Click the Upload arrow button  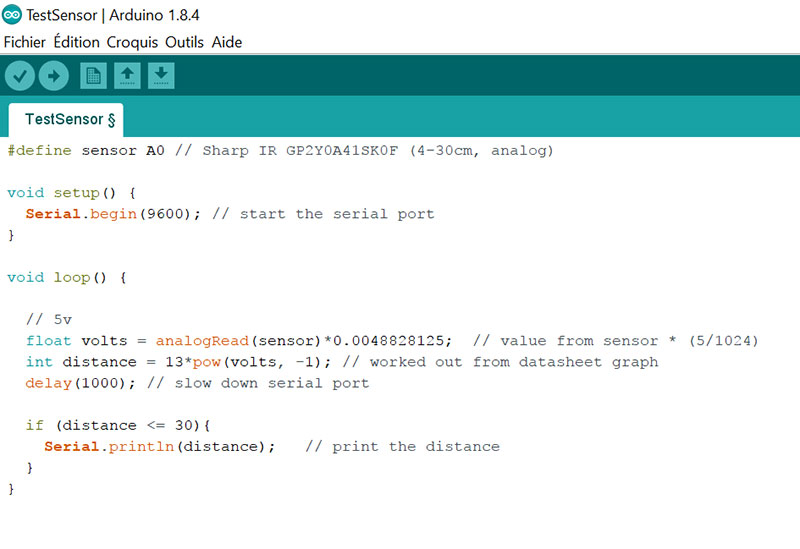[53, 75]
